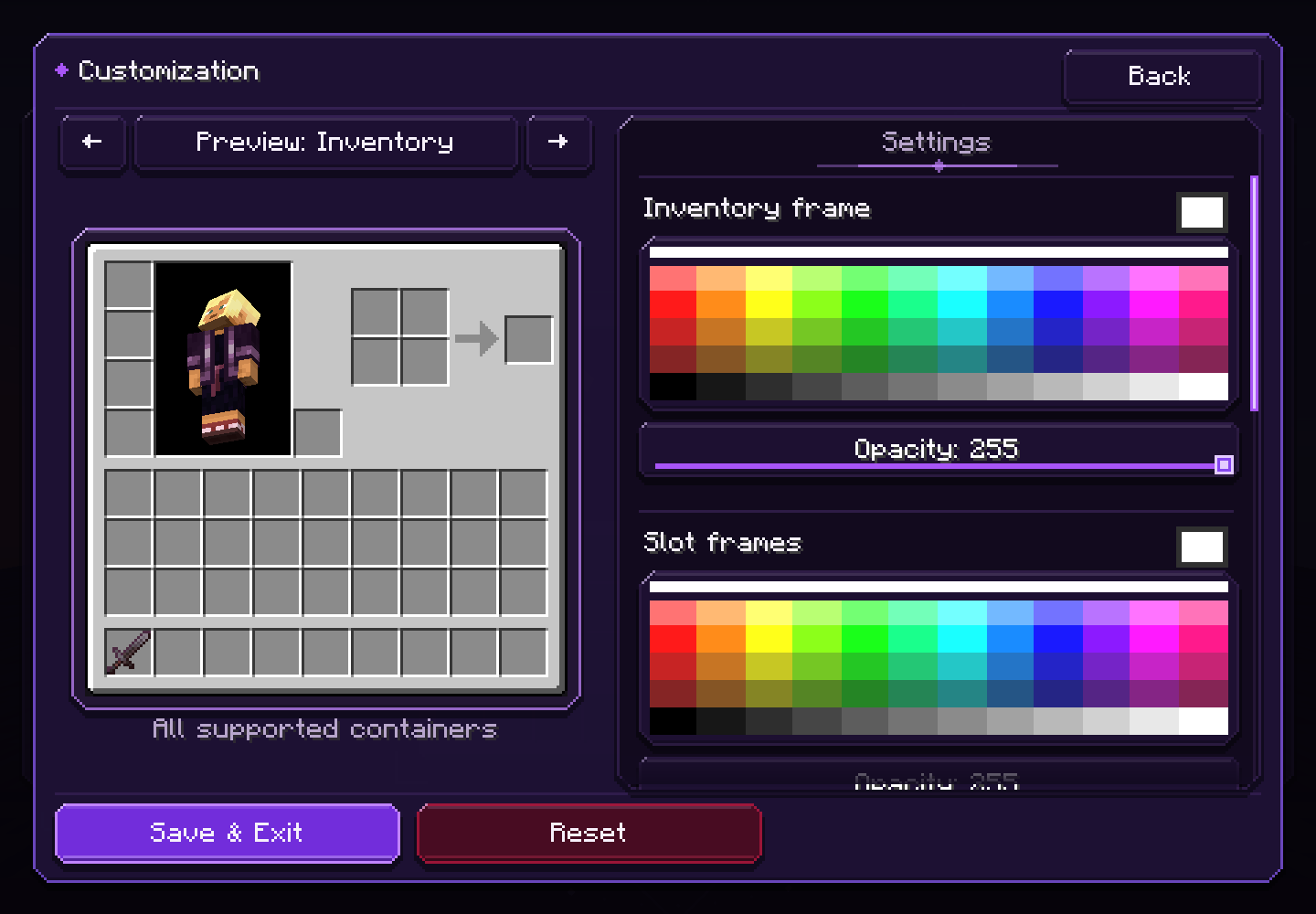Viewport: 1316px width, 914px height.
Task: Open the Settings tab
Action: (937, 143)
